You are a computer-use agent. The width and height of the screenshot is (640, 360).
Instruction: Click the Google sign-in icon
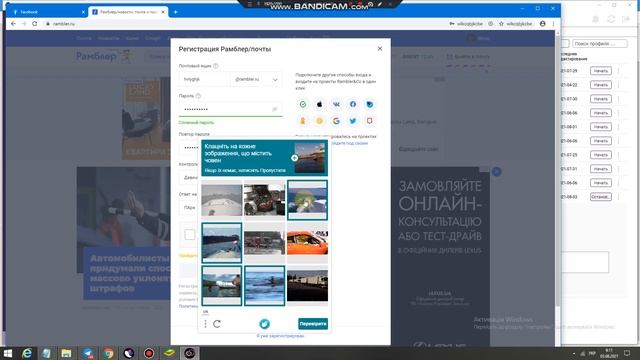point(336,121)
